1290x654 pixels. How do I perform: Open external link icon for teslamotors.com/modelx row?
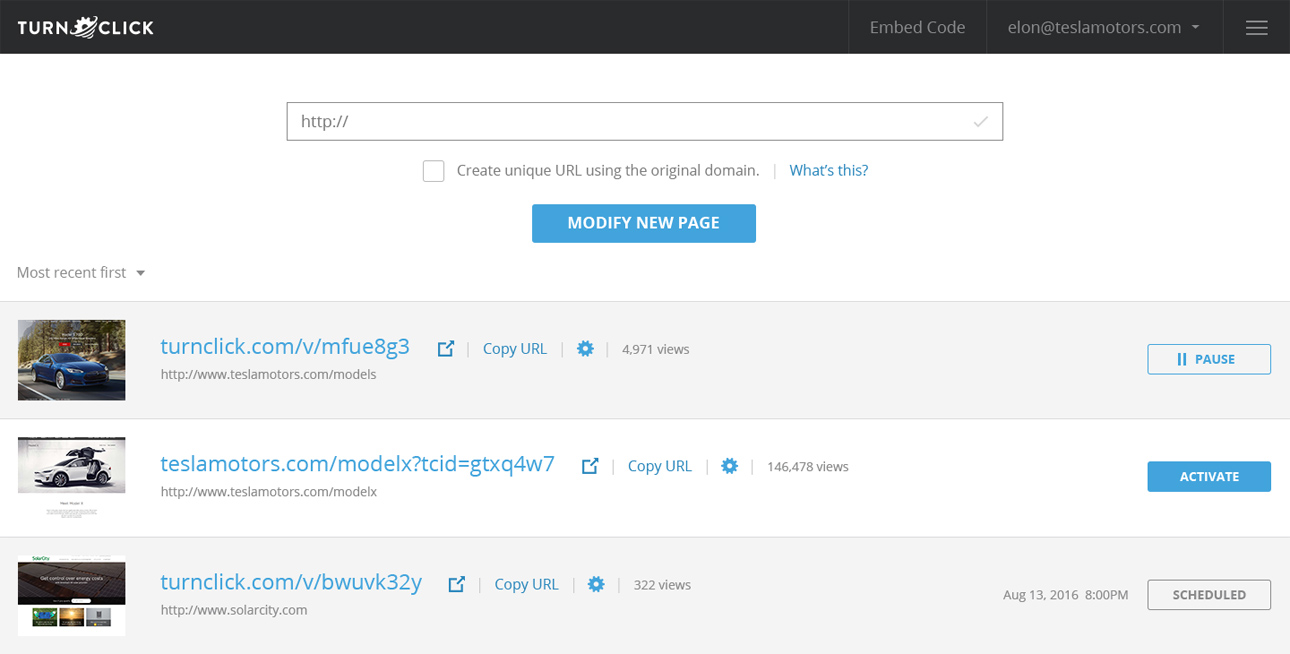(x=590, y=466)
